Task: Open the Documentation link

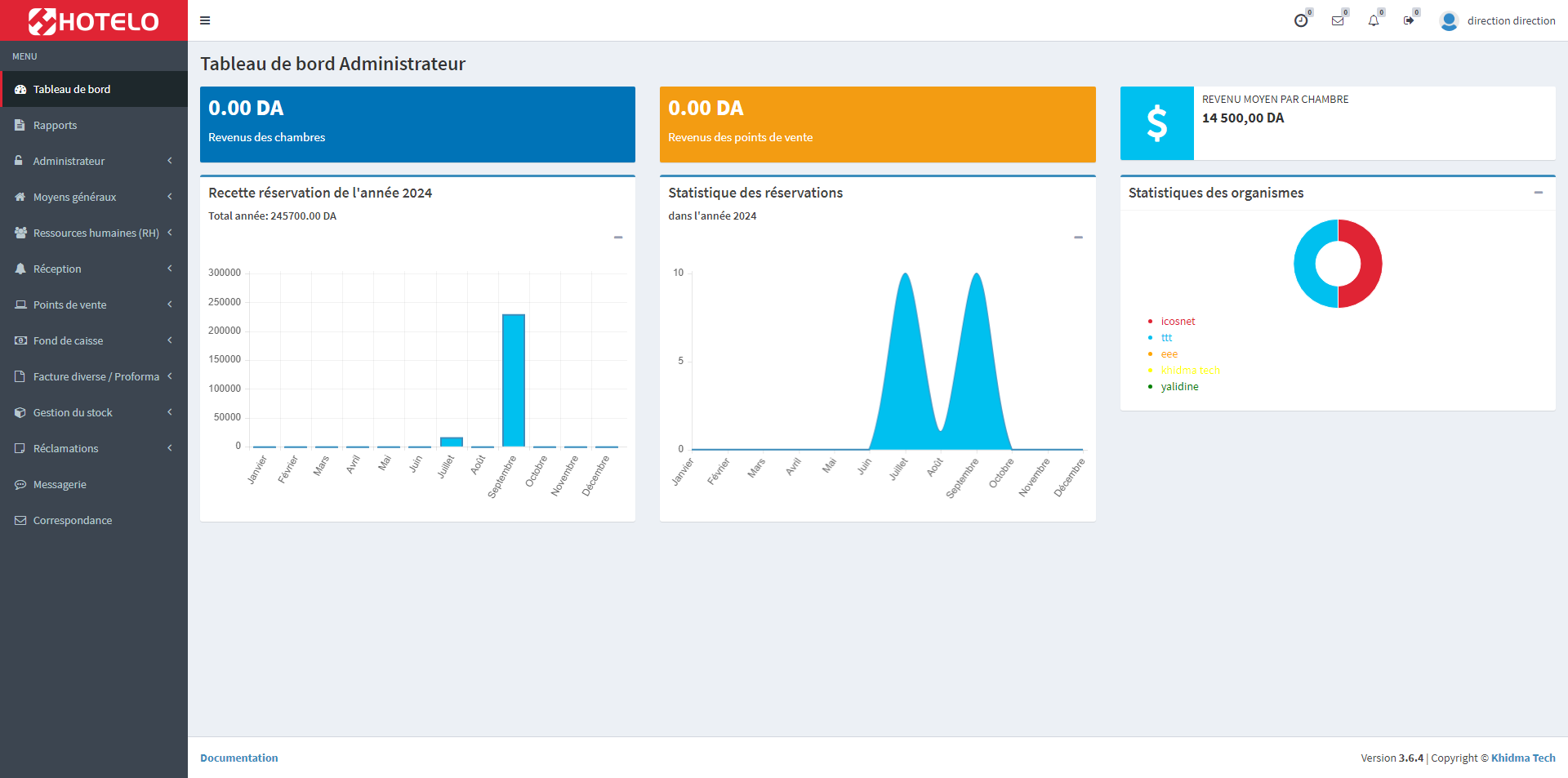Action: point(238,758)
